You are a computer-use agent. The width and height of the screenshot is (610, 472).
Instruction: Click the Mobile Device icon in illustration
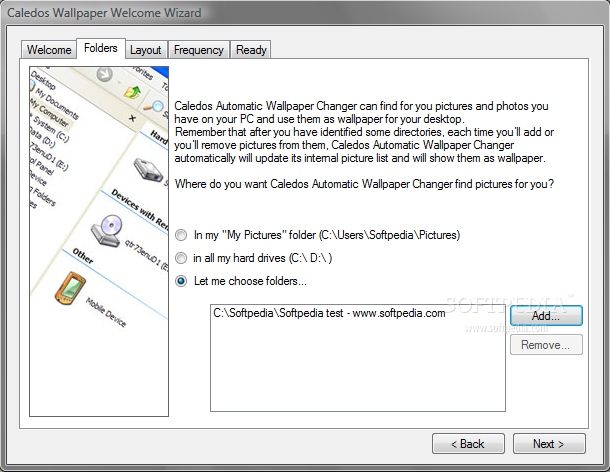(70, 288)
